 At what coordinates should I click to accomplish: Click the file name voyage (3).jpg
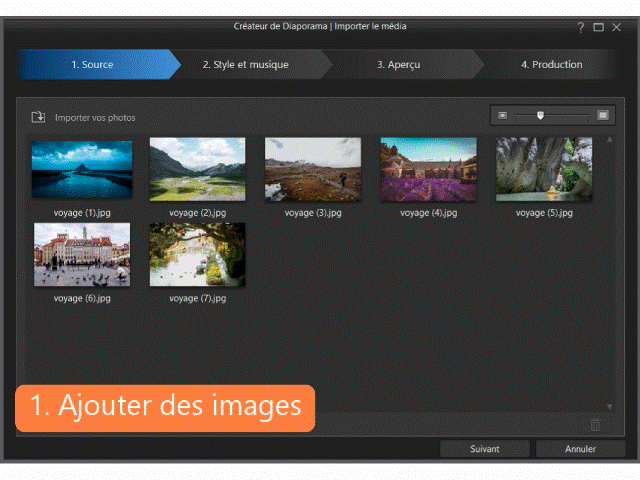tap(313, 213)
